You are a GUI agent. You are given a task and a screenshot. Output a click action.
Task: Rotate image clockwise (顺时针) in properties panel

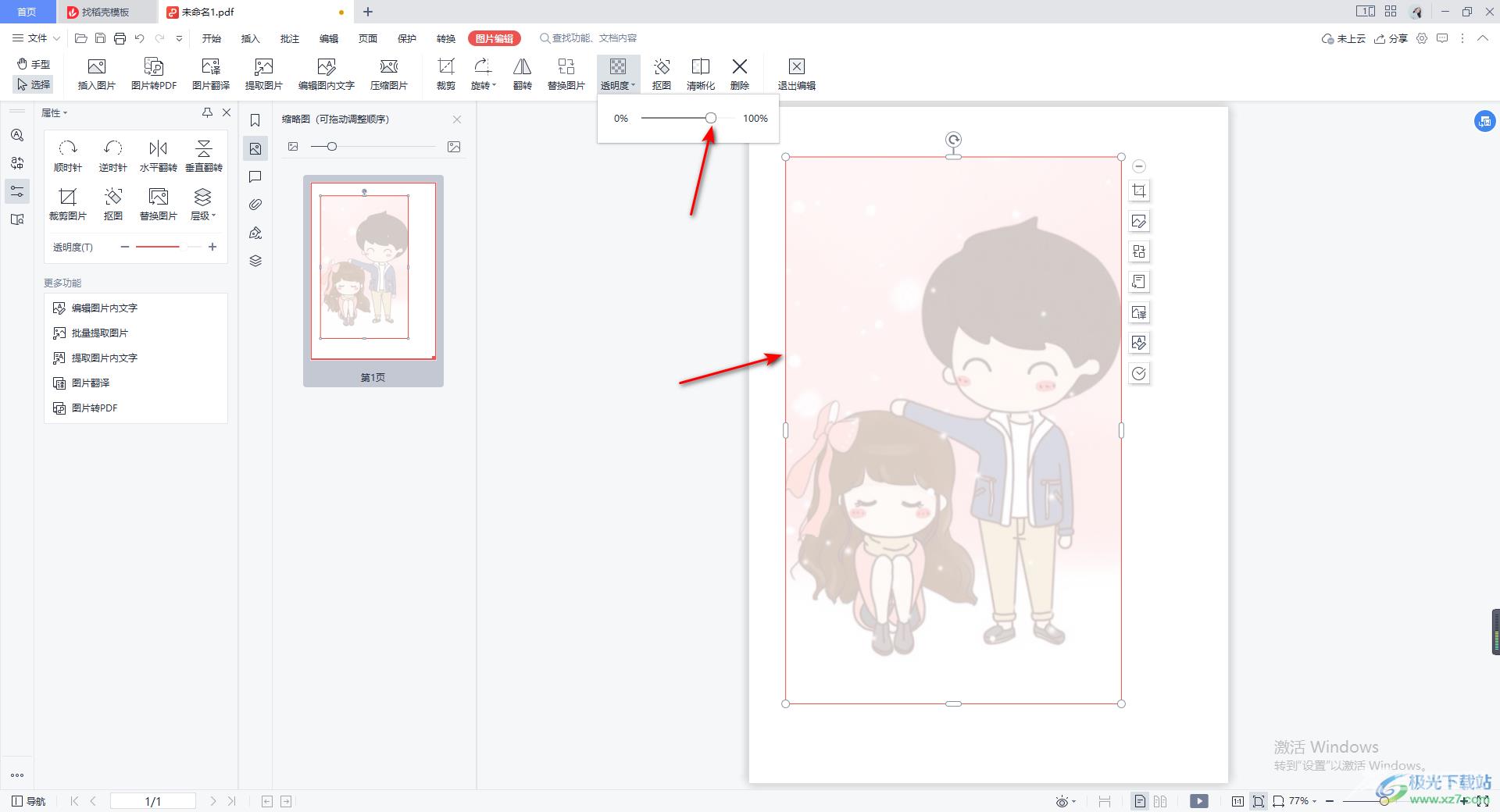68,156
